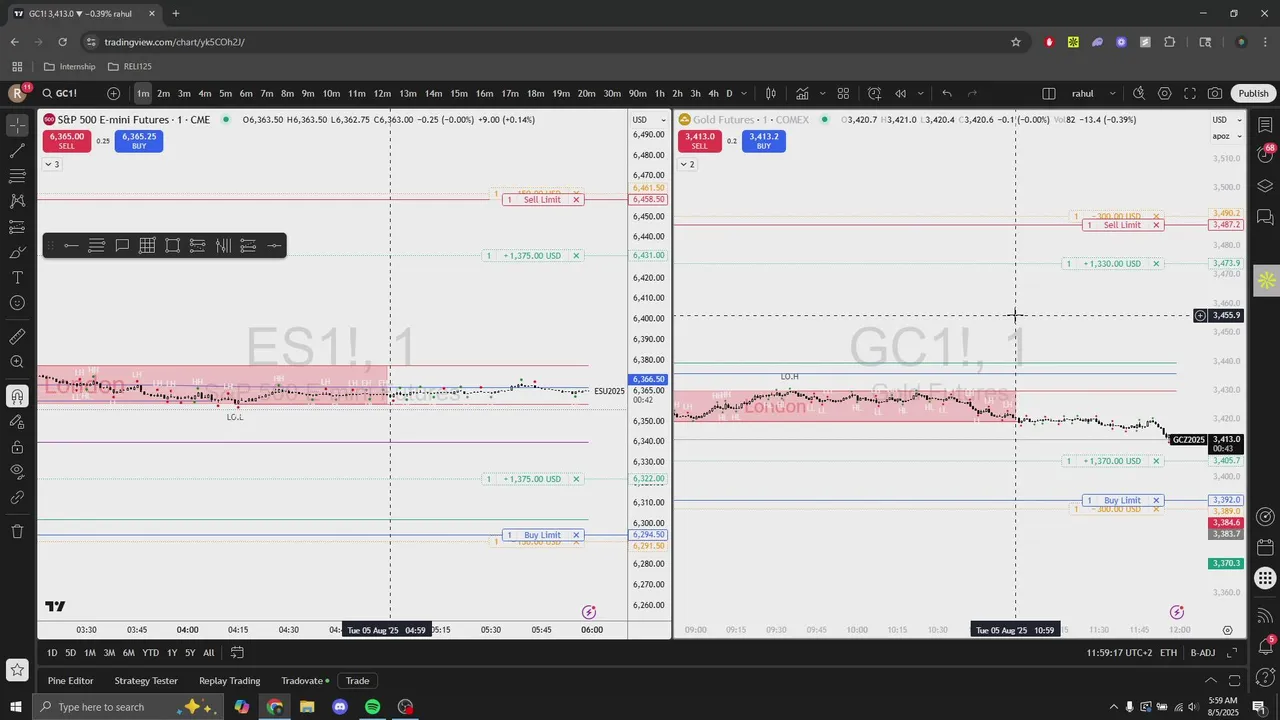
Task: Open the go-to-date calendar
Action: coord(237,653)
